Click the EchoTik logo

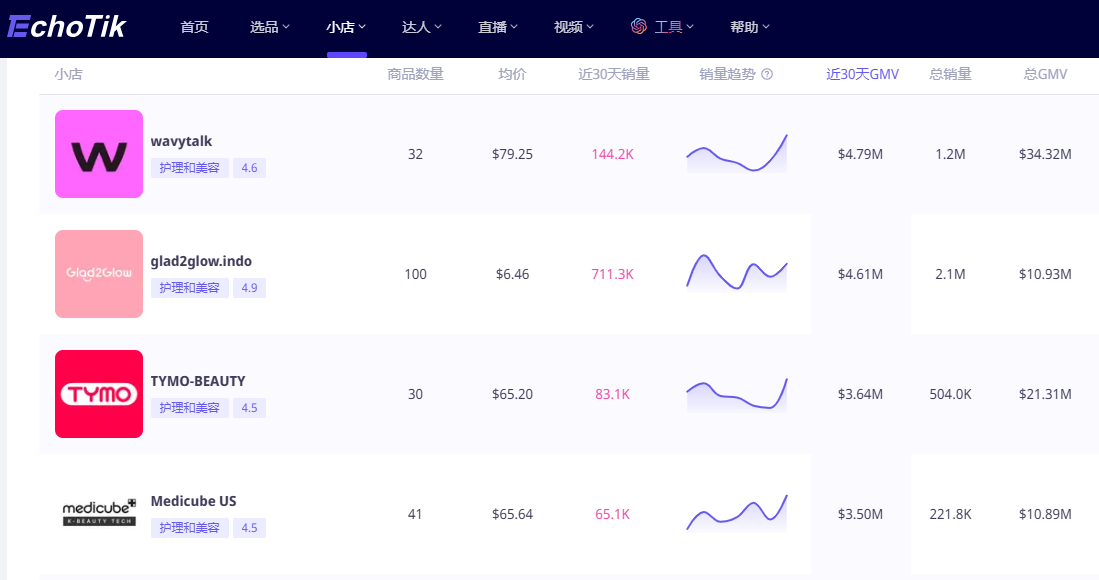coord(66,27)
